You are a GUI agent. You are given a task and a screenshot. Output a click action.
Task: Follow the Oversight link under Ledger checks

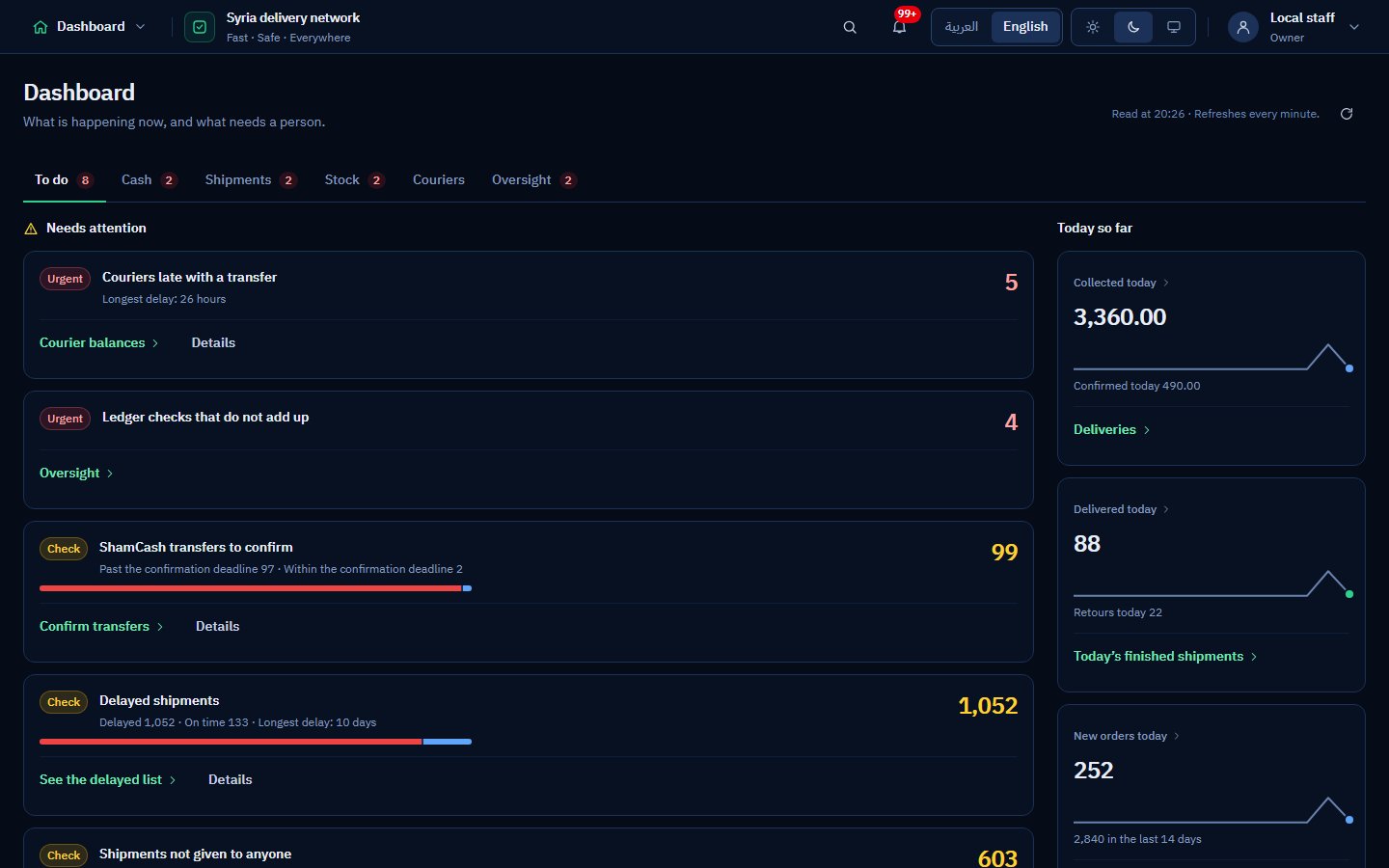click(x=76, y=474)
